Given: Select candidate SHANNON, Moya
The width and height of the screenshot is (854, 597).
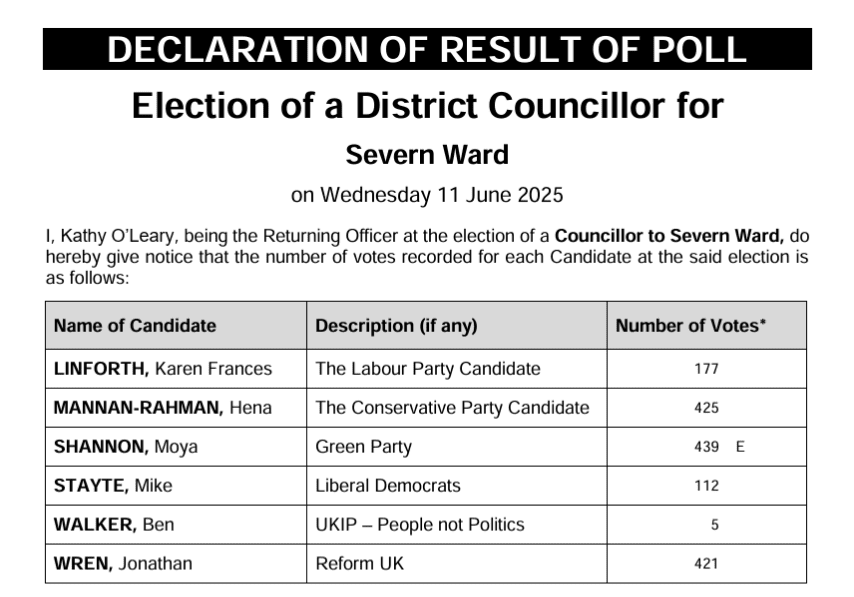Looking at the screenshot, I should click(x=126, y=447).
